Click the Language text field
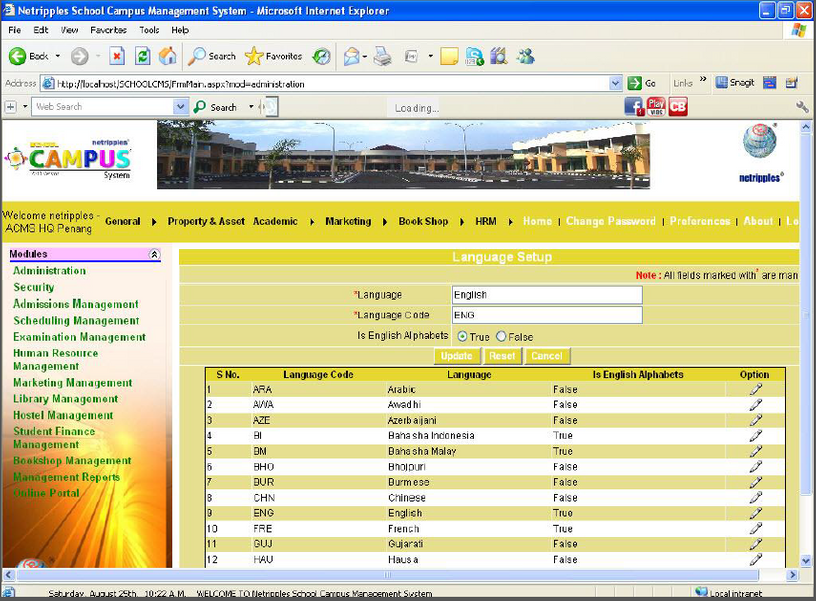This screenshot has width=816, height=601. [x=547, y=295]
